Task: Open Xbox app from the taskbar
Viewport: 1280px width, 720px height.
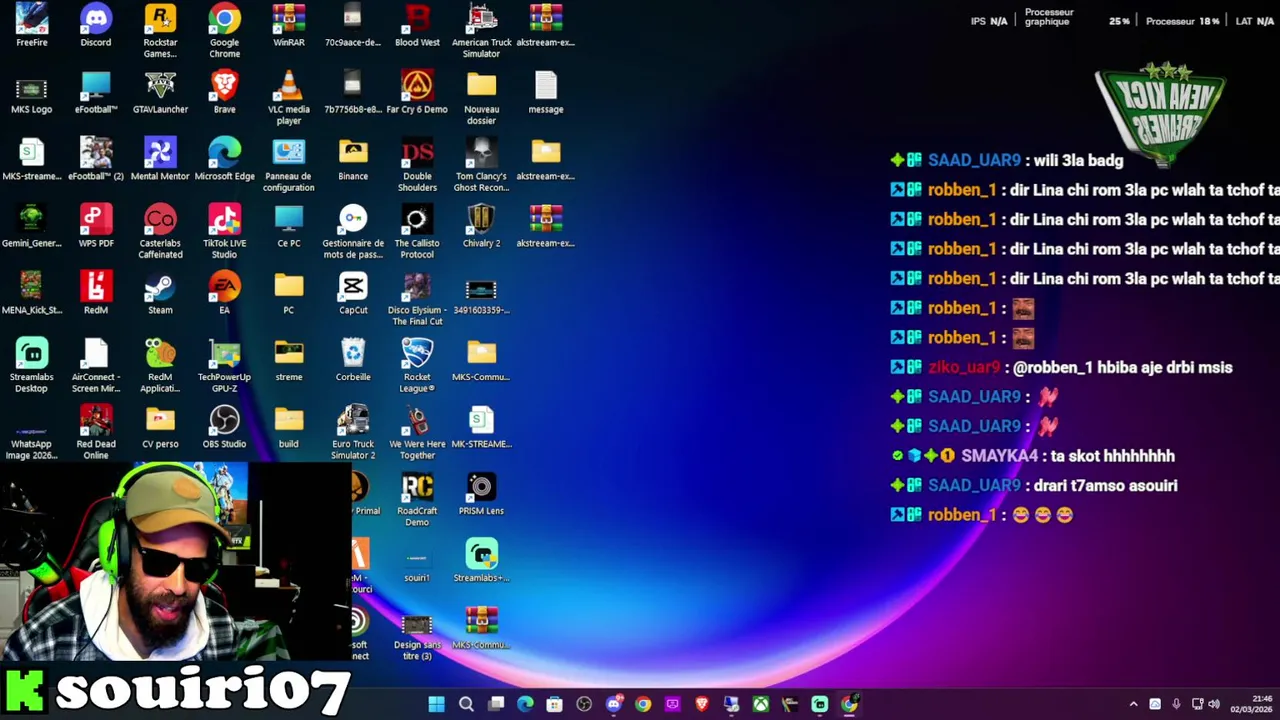Action: pyautogui.click(x=761, y=704)
